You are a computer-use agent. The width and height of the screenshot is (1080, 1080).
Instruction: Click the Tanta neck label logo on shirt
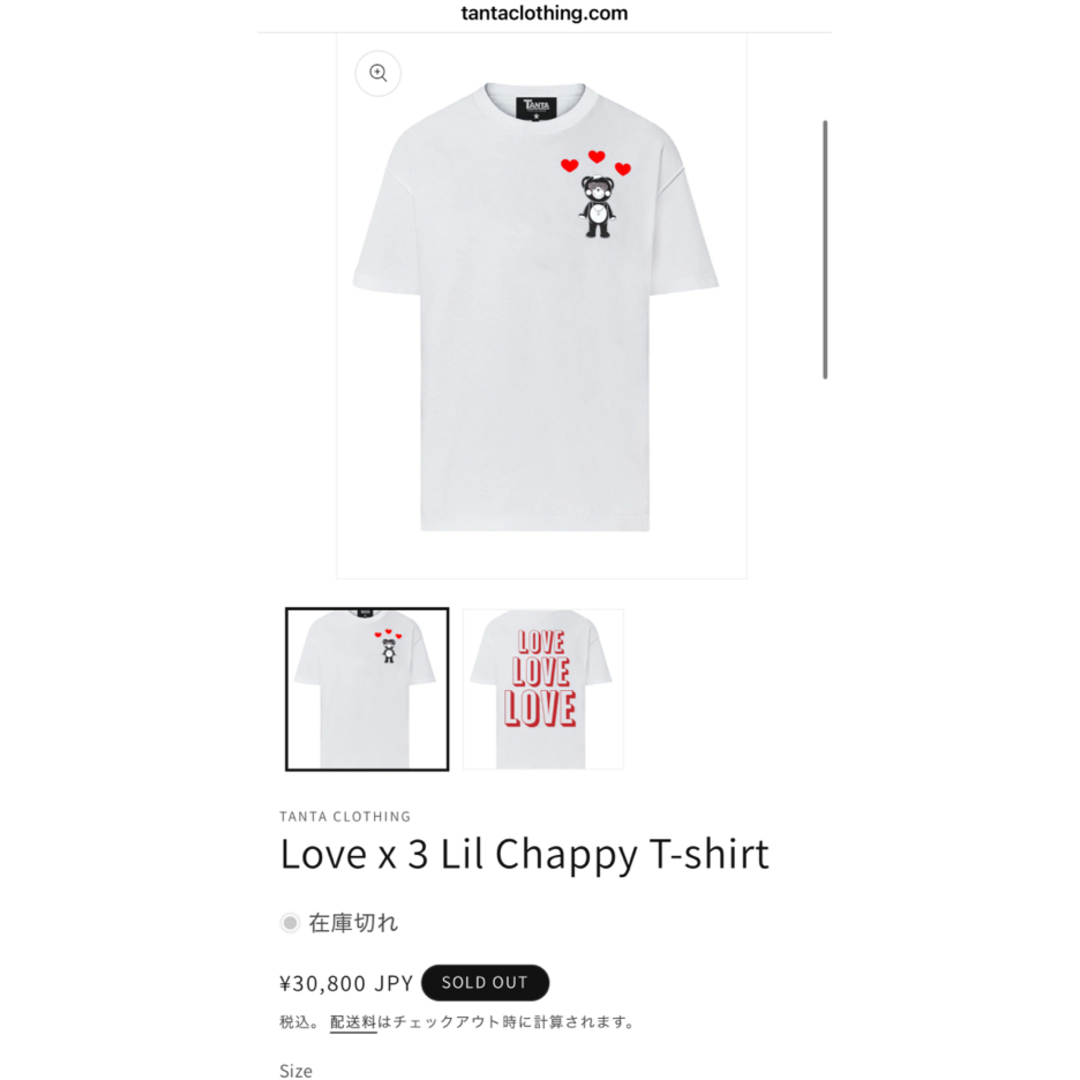(536, 108)
